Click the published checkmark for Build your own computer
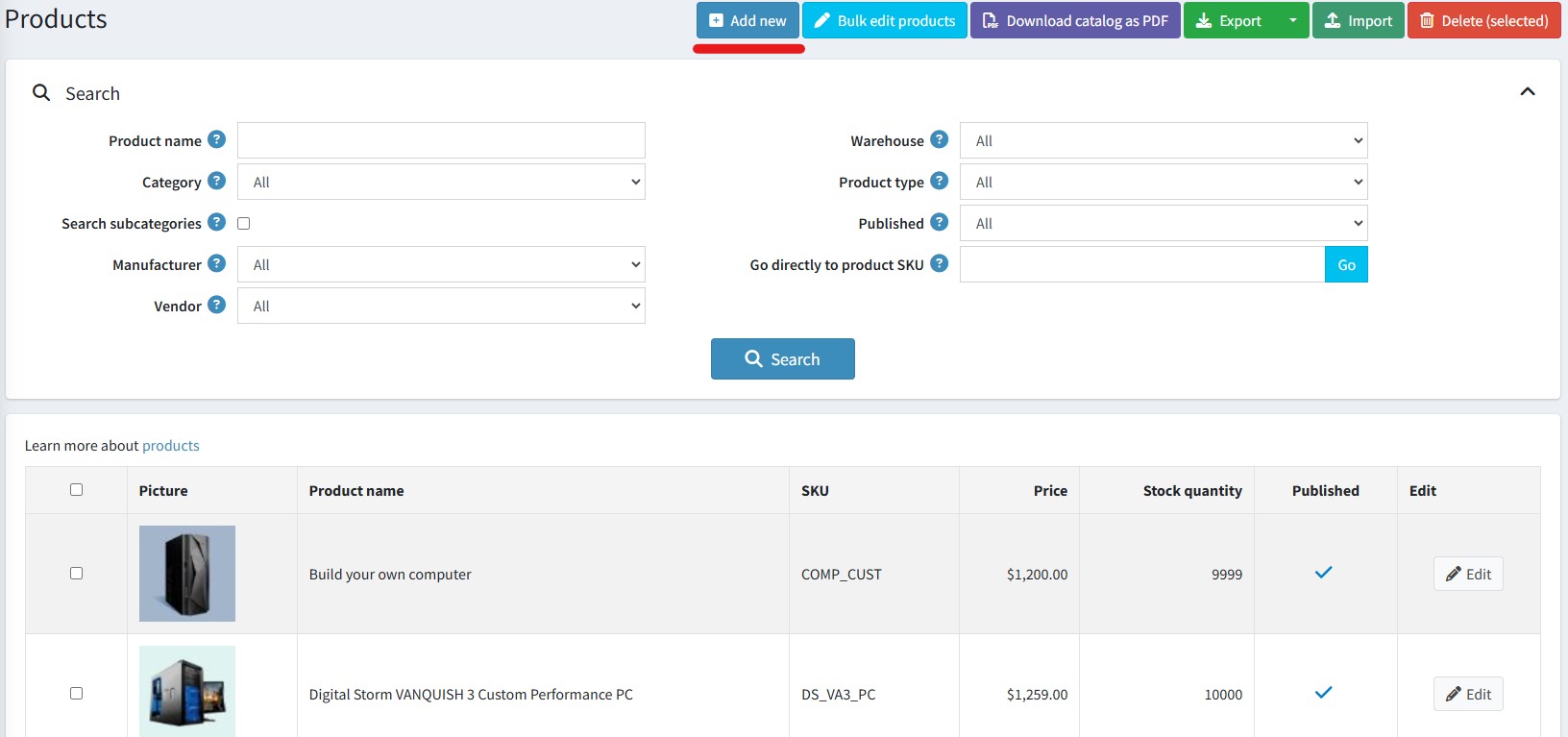The image size is (1568, 737). [x=1324, y=573]
